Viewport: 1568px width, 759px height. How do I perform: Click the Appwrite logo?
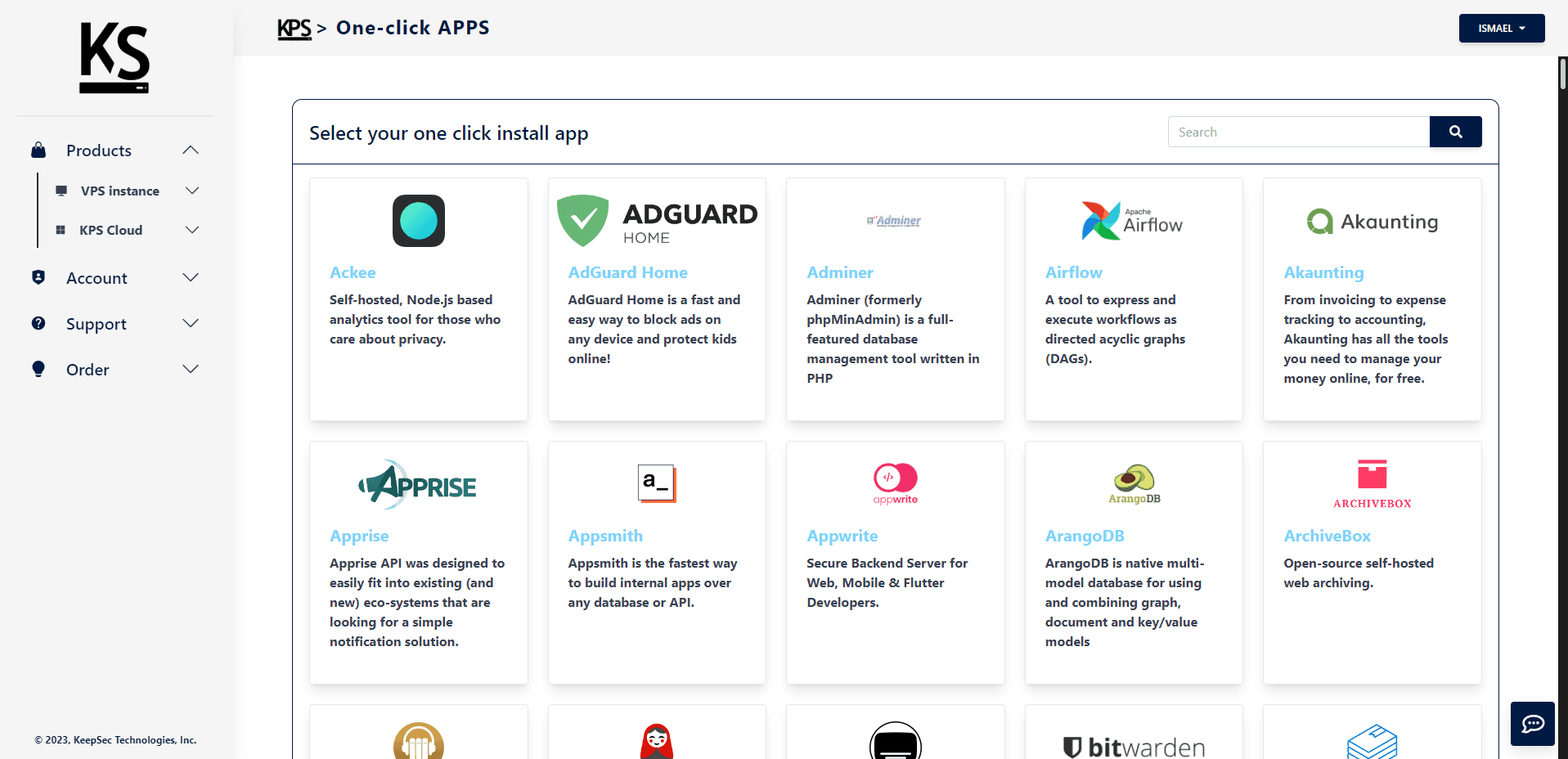click(x=896, y=483)
